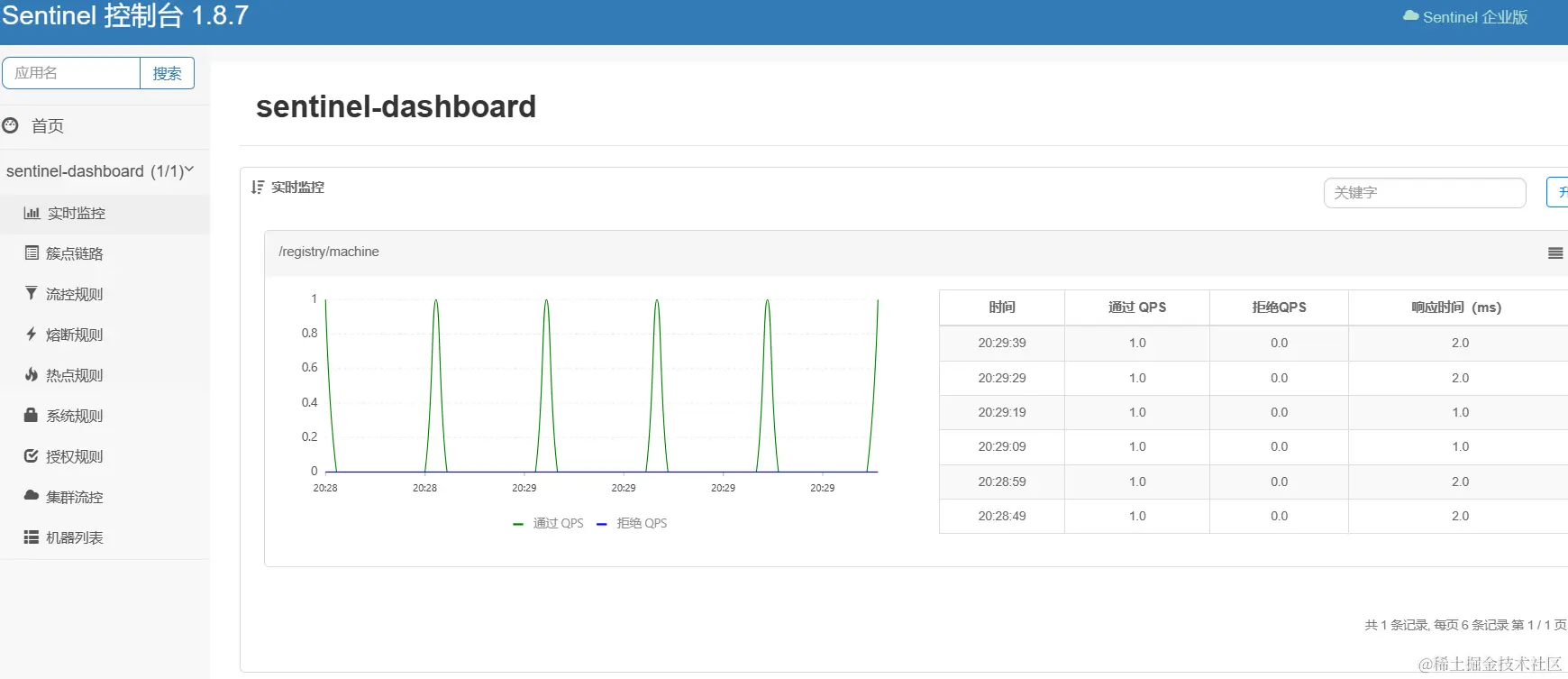Click the cloud icon for 集群流控

pyautogui.click(x=32, y=496)
